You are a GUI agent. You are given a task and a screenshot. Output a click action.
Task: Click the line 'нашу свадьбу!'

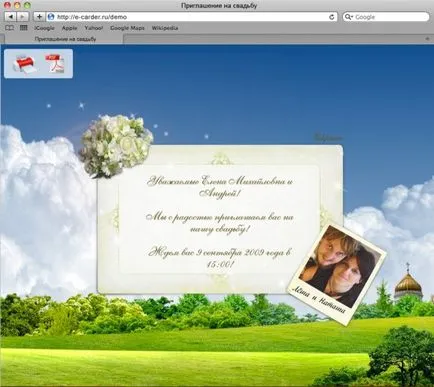pos(220,229)
